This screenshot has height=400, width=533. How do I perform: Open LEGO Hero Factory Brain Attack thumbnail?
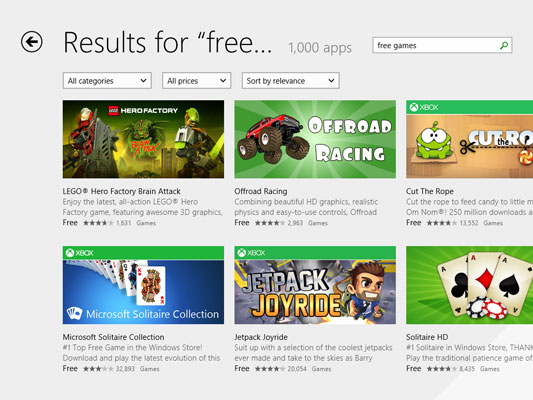(x=143, y=139)
